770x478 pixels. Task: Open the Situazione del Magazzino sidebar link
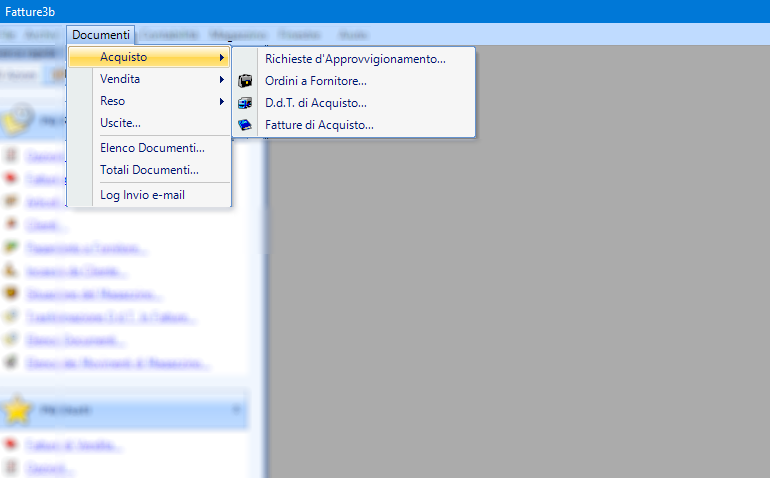93,294
